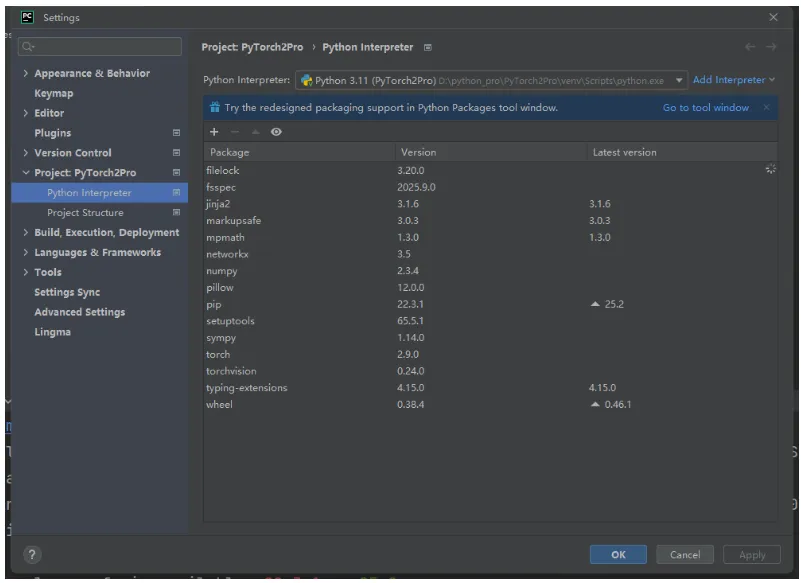Click the upgrade arrow beside wheel 0.46.1
This screenshot has width=801, height=583.
595,404
